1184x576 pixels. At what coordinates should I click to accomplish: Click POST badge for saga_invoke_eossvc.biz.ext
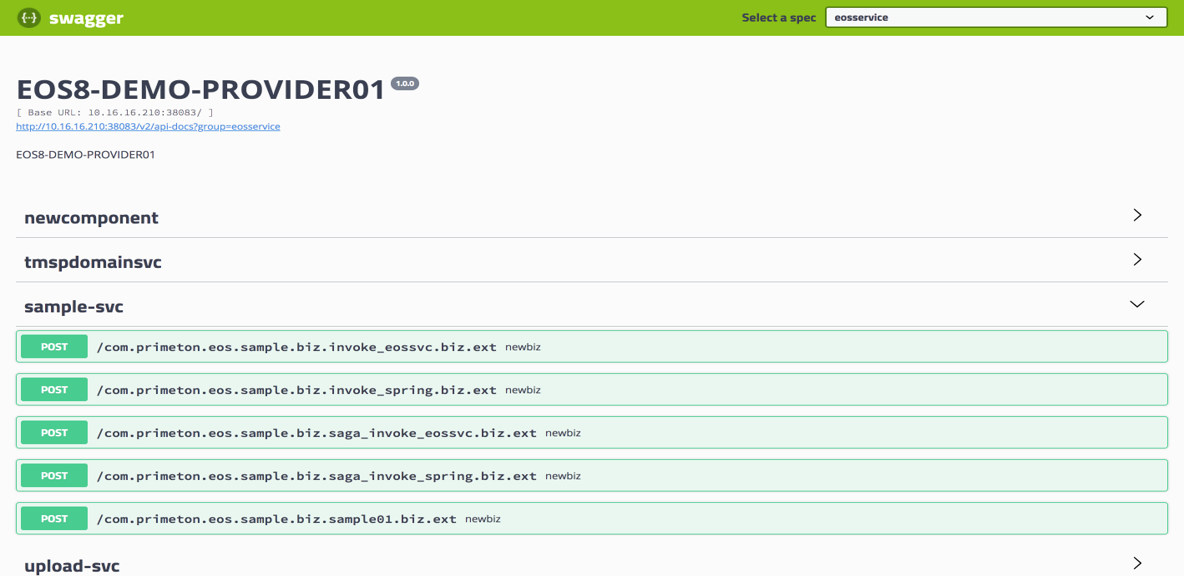click(54, 433)
